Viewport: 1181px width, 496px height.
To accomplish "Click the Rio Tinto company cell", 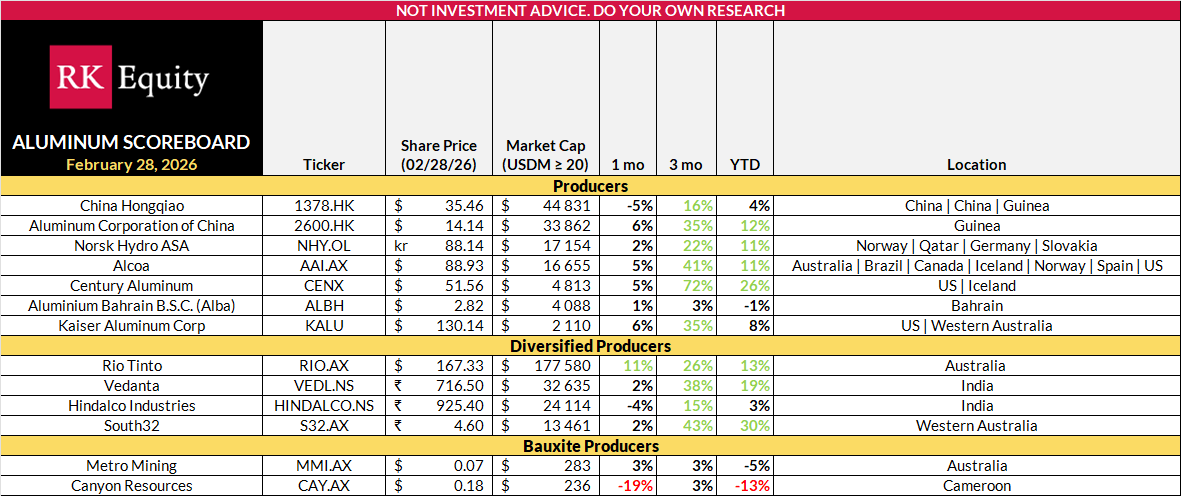I will 132,366.
